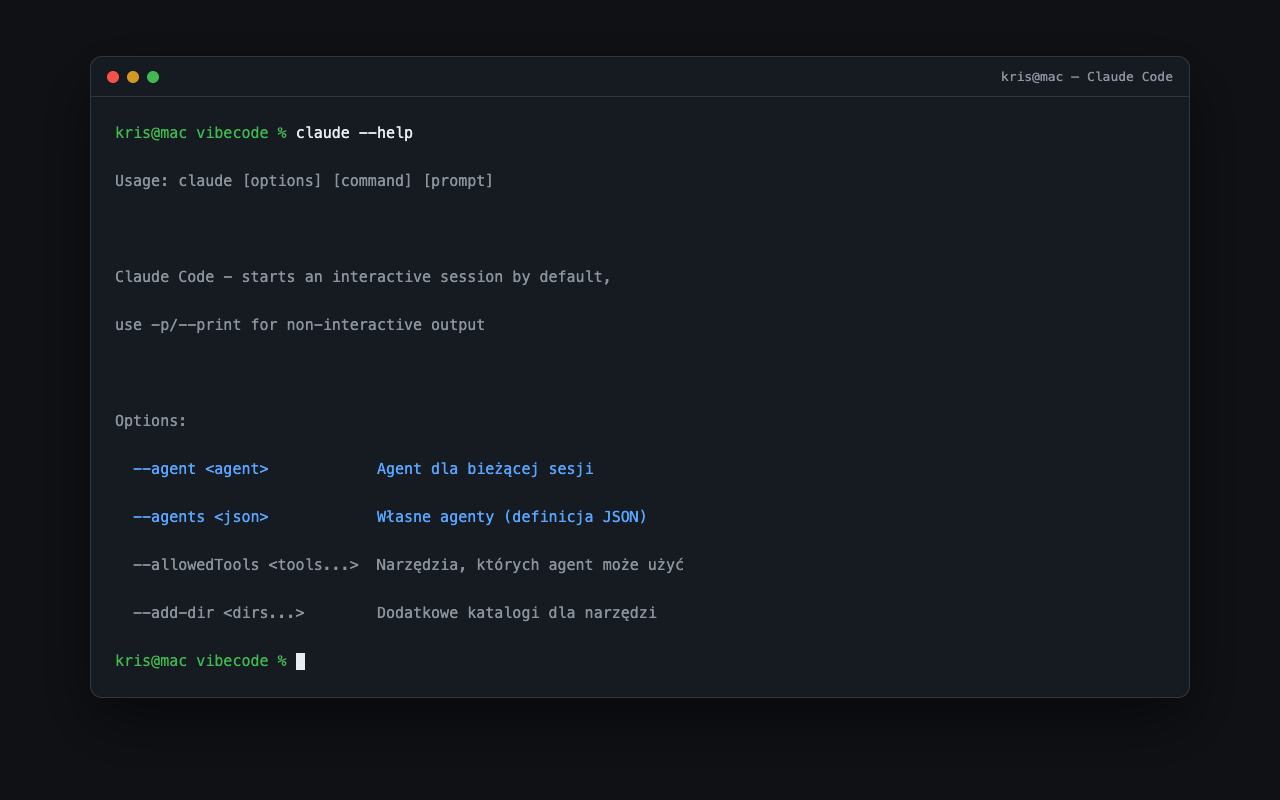Click the 'Options:' heading
Screen dimensions: 1280x800
click(151, 421)
